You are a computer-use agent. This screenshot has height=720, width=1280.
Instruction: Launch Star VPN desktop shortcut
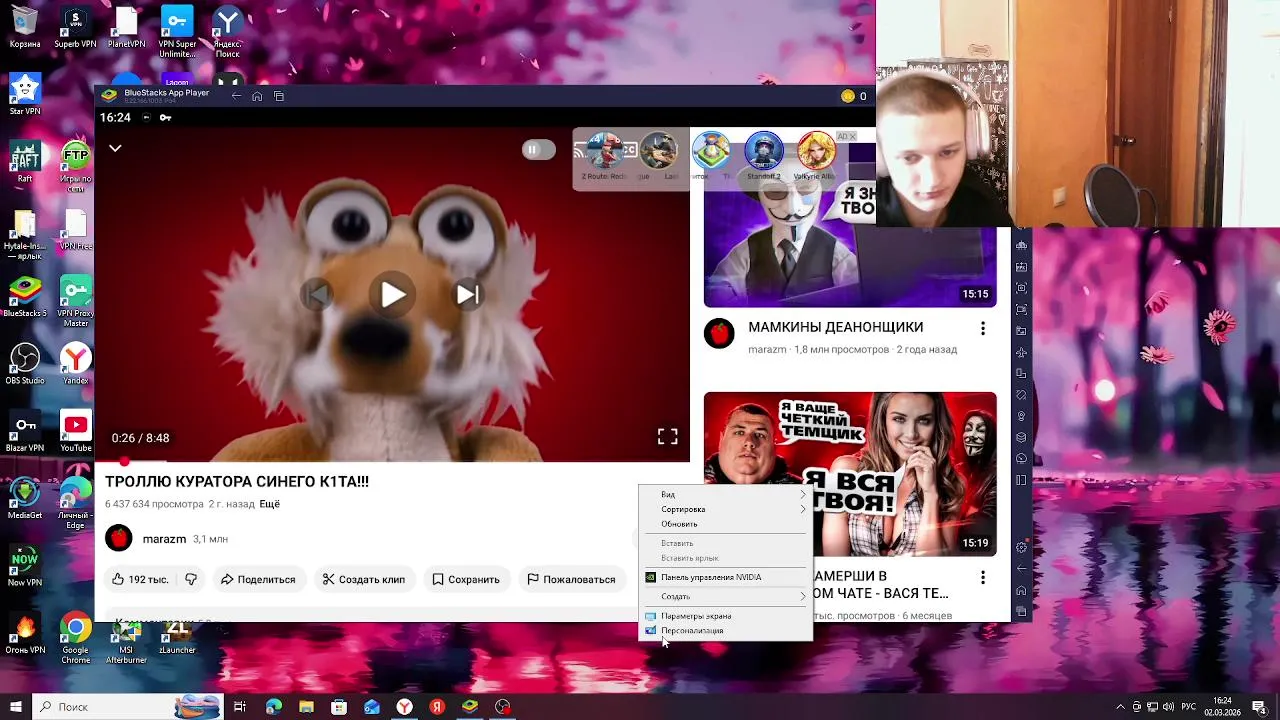[x=25, y=94]
